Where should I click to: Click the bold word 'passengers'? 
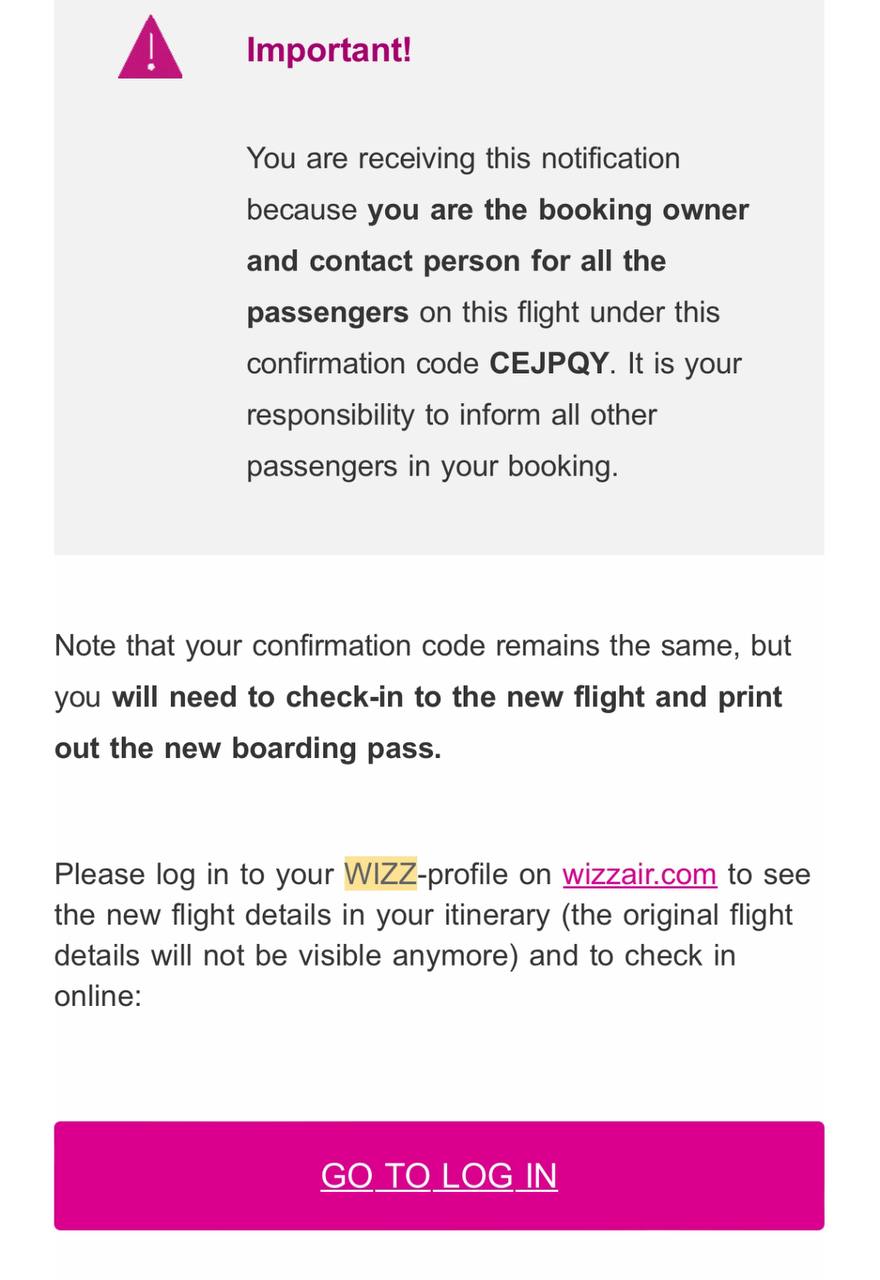click(x=327, y=313)
